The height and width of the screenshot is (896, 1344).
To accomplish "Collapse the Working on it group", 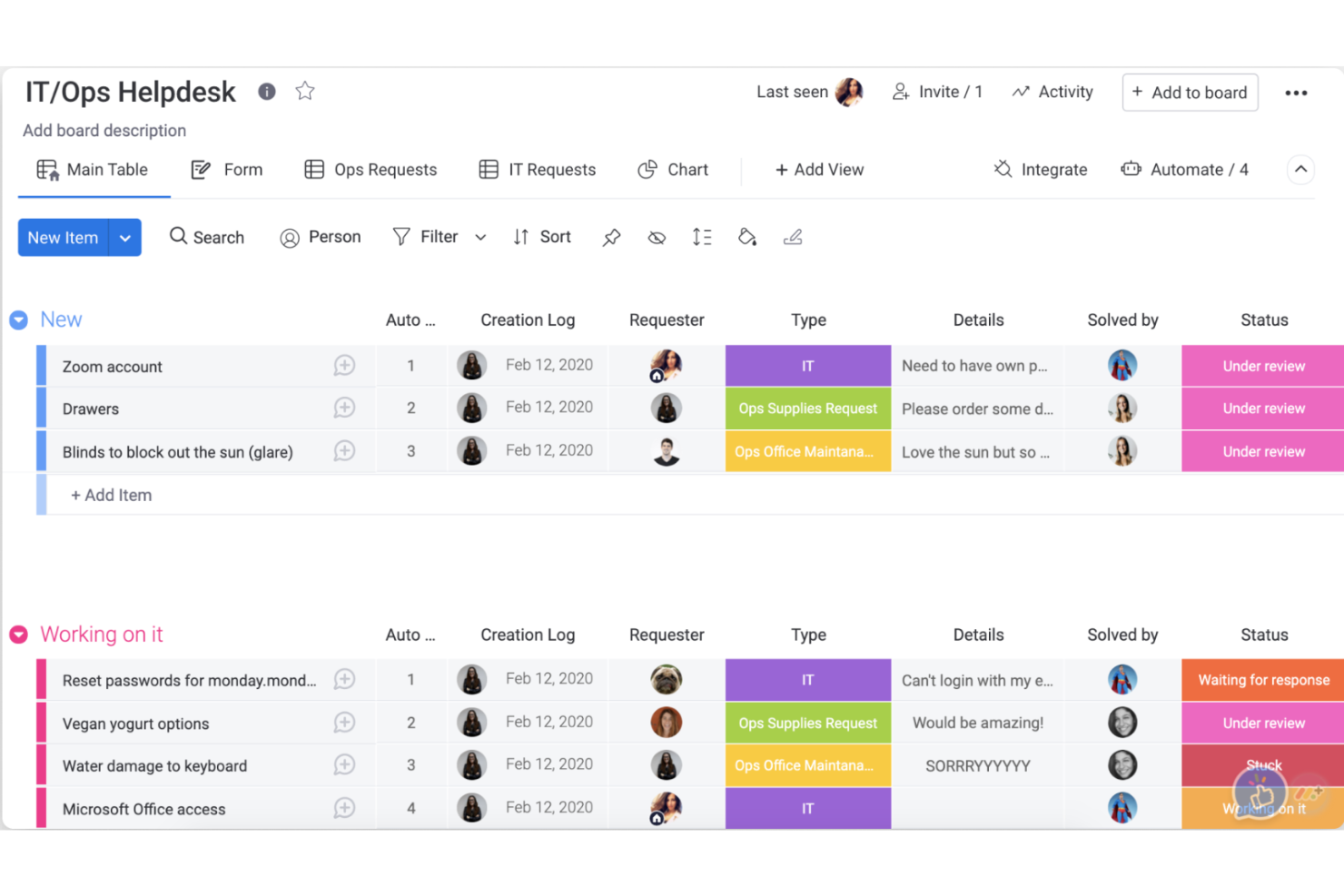I will click(x=18, y=635).
